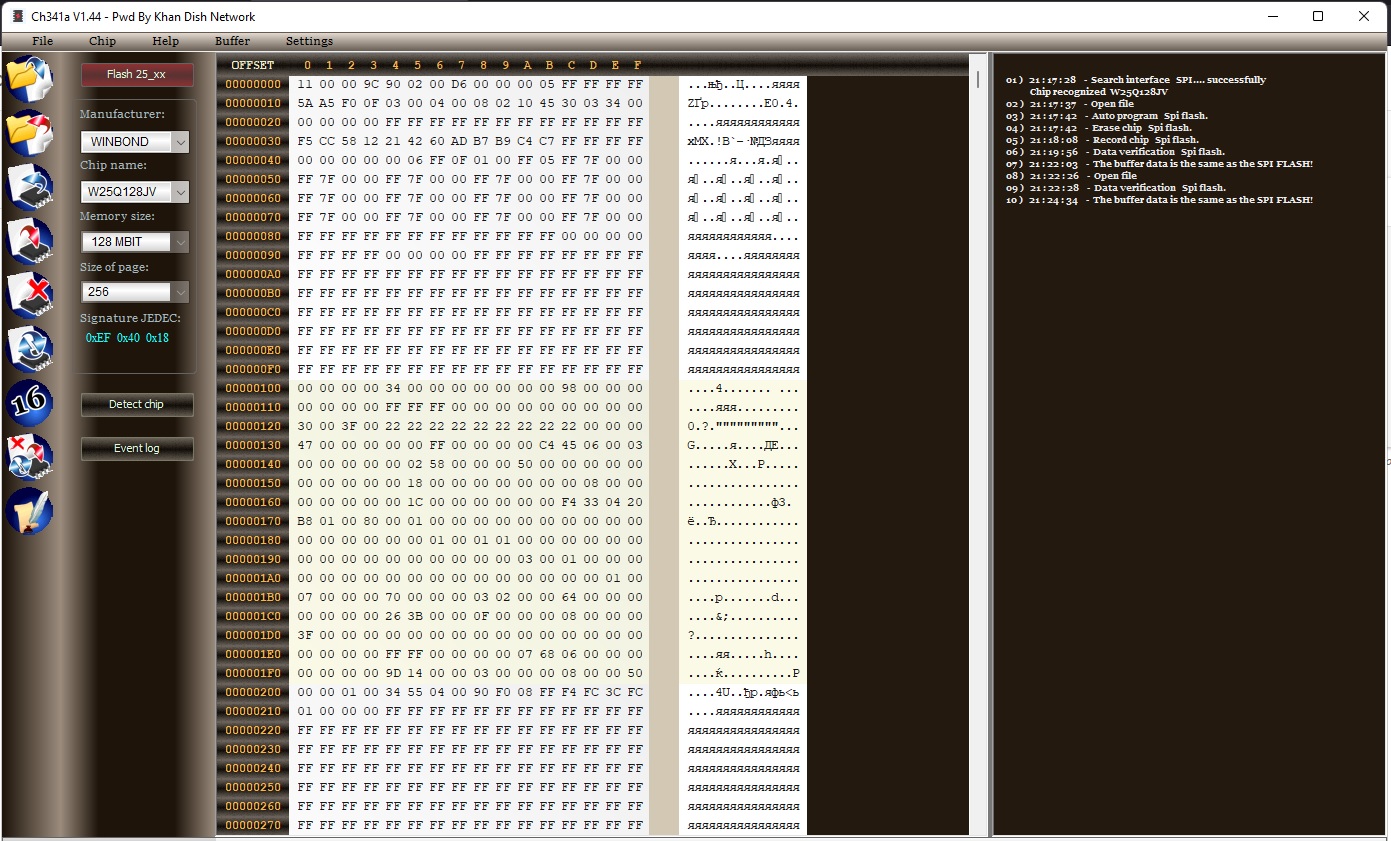Click the save file folder icon
1391x841 pixels.
tap(29, 133)
